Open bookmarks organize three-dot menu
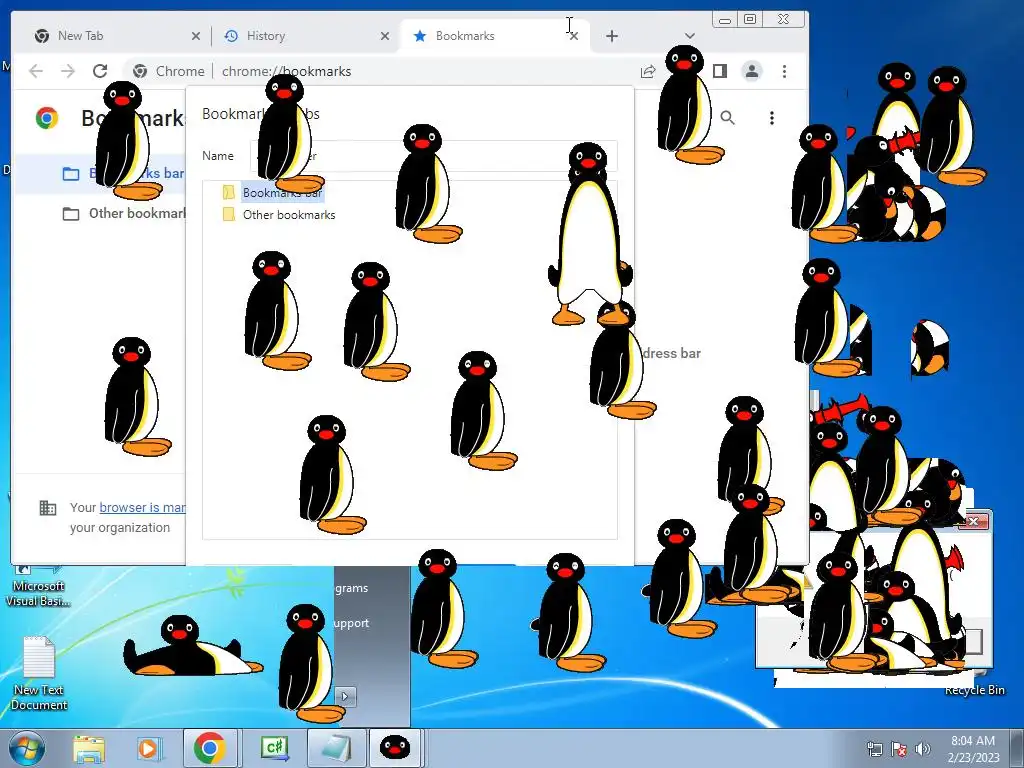The image size is (1024, 768). click(x=772, y=118)
